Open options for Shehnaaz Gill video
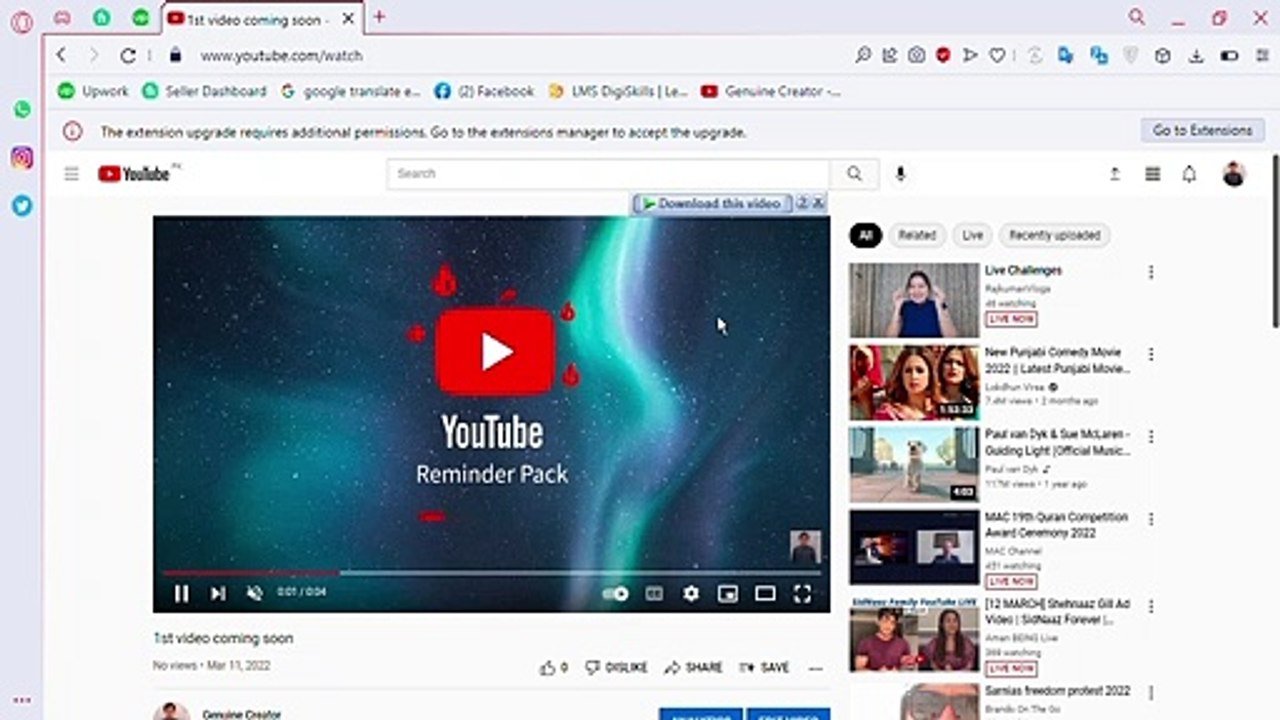This screenshot has width=1280, height=720. coord(1151,606)
